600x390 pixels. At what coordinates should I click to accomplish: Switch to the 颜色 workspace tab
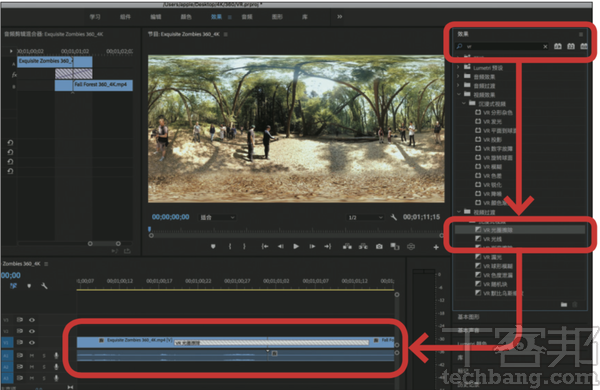point(186,16)
